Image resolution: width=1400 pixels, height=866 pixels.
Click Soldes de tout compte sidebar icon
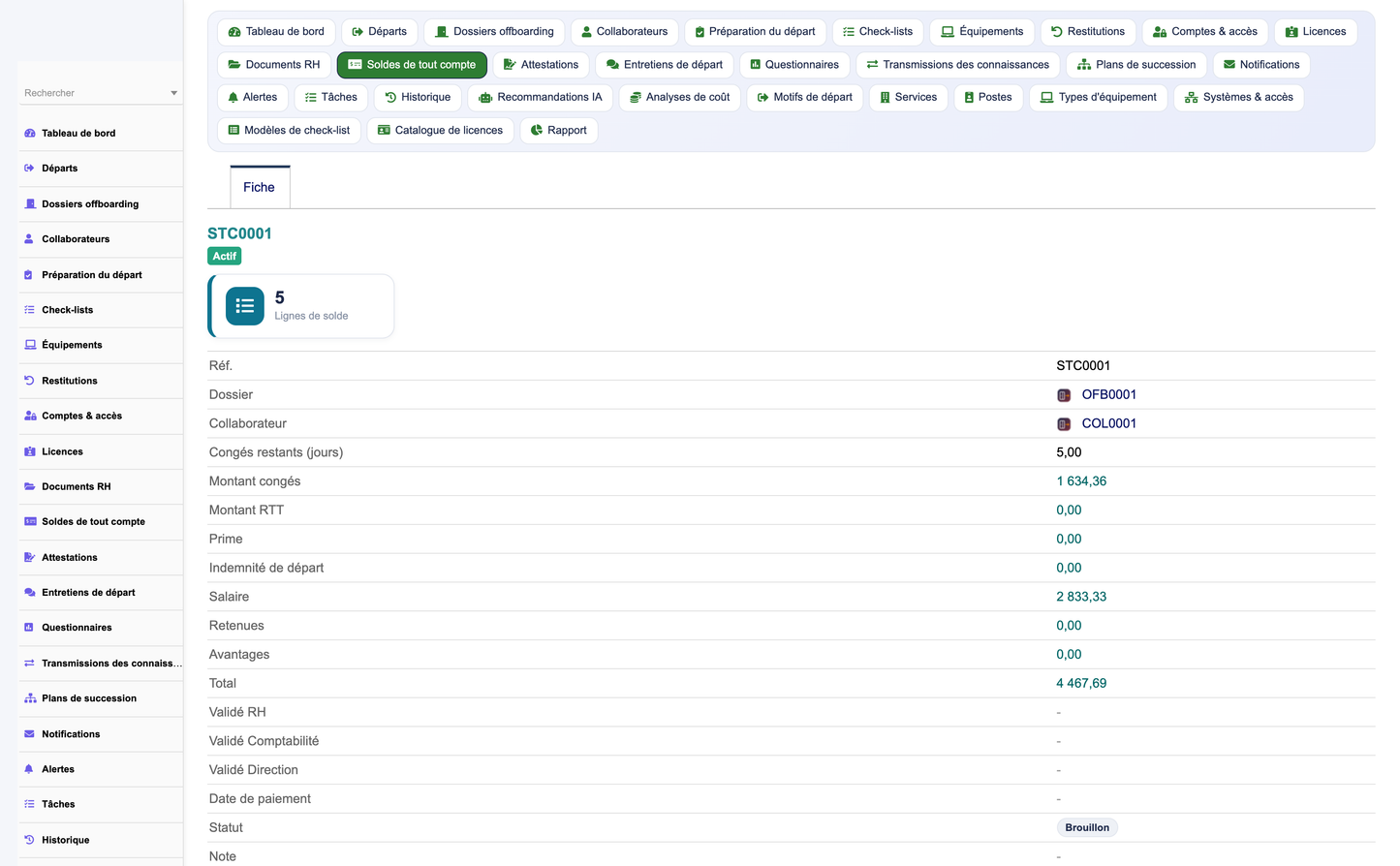(30, 521)
